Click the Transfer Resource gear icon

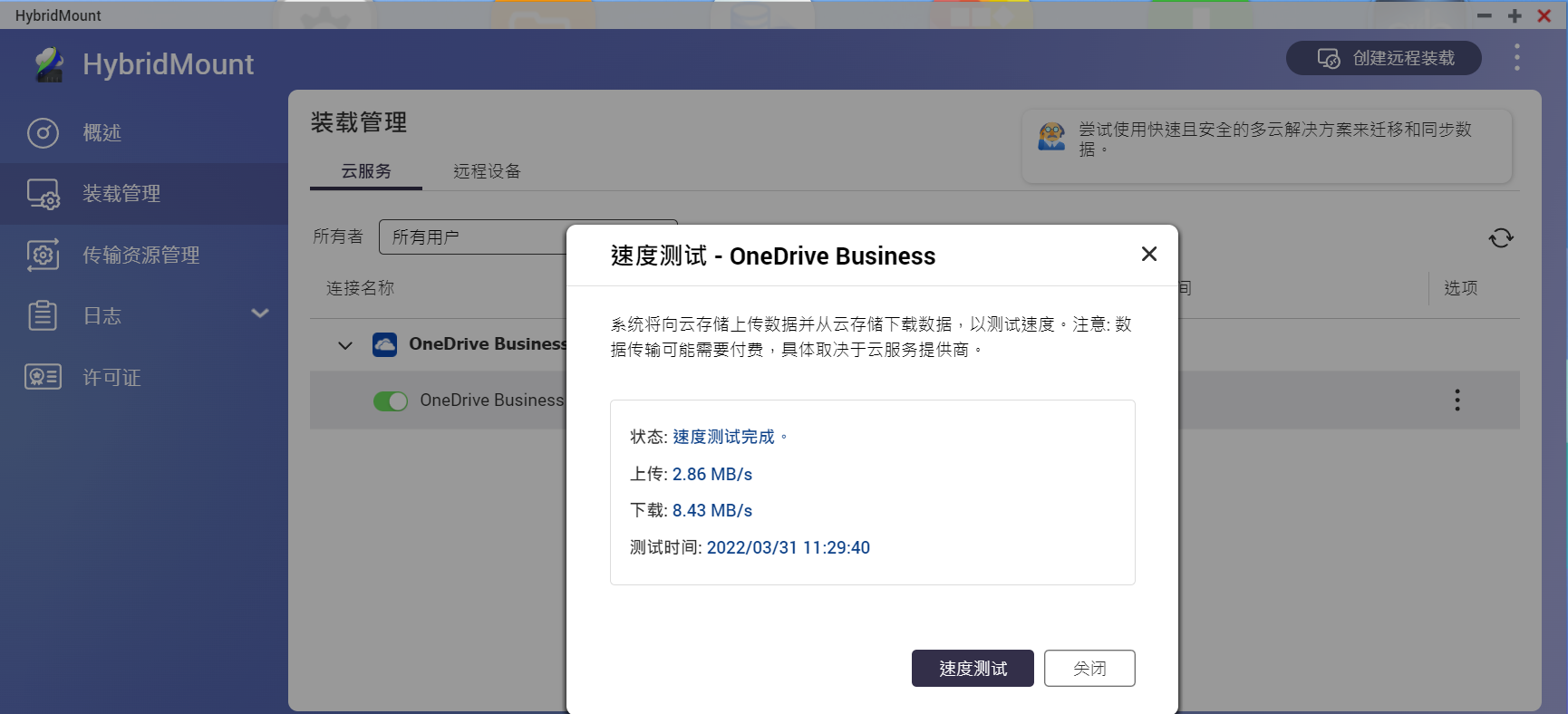coord(43,256)
